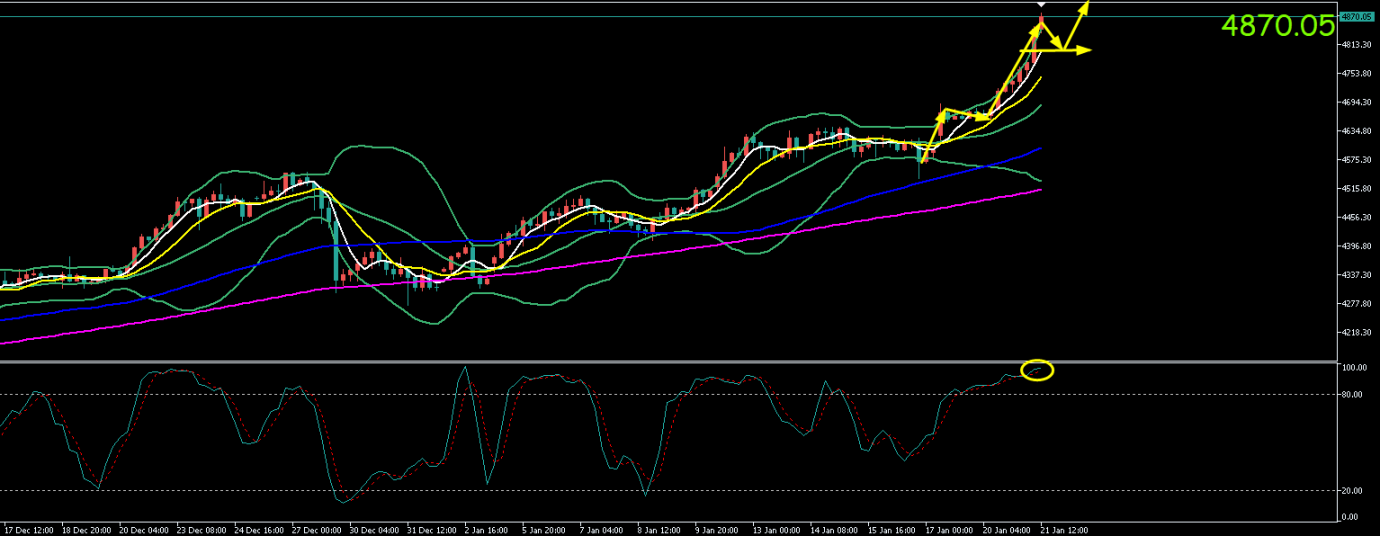This screenshot has width=1380, height=536.
Task: Click the stochastic 100.00 scale label
Action: click(x=1353, y=368)
